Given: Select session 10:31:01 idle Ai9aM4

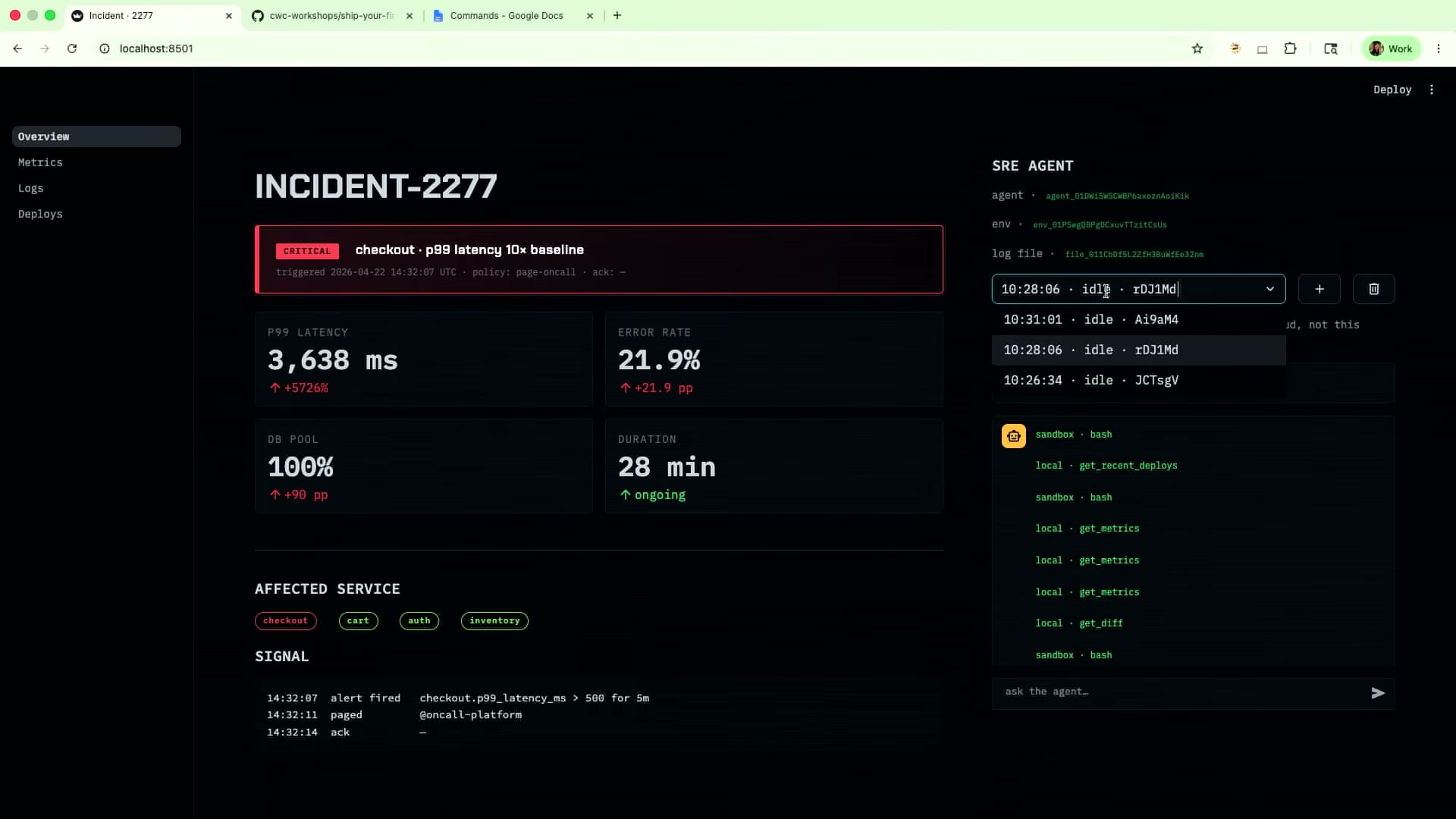Looking at the screenshot, I should click(1138, 319).
